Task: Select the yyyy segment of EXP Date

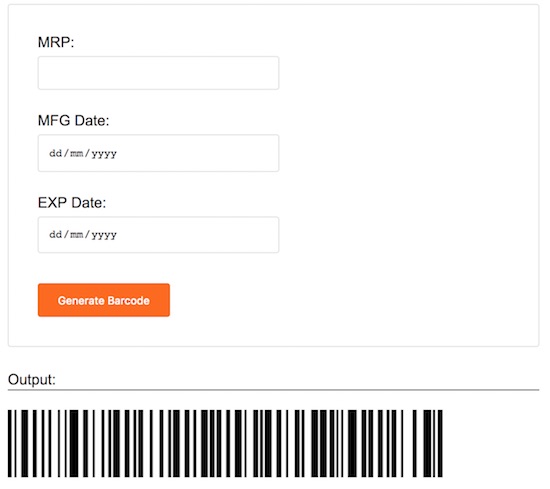Action: click(x=104, y=235)
